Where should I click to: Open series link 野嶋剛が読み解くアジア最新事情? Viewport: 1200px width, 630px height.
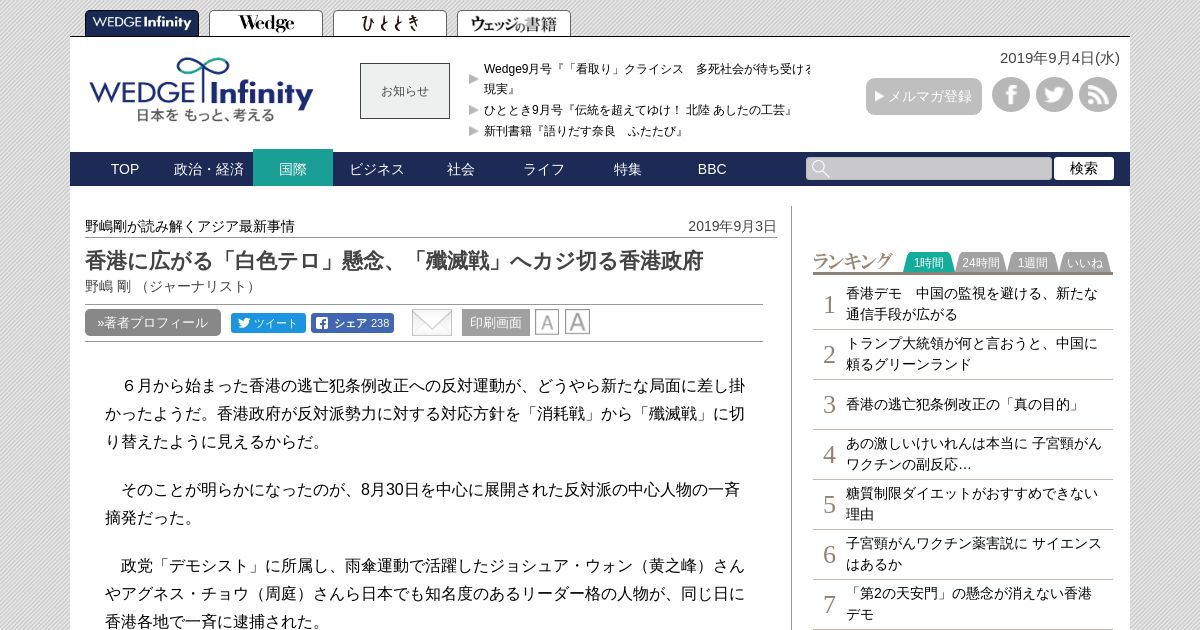[x=190, y=226]
